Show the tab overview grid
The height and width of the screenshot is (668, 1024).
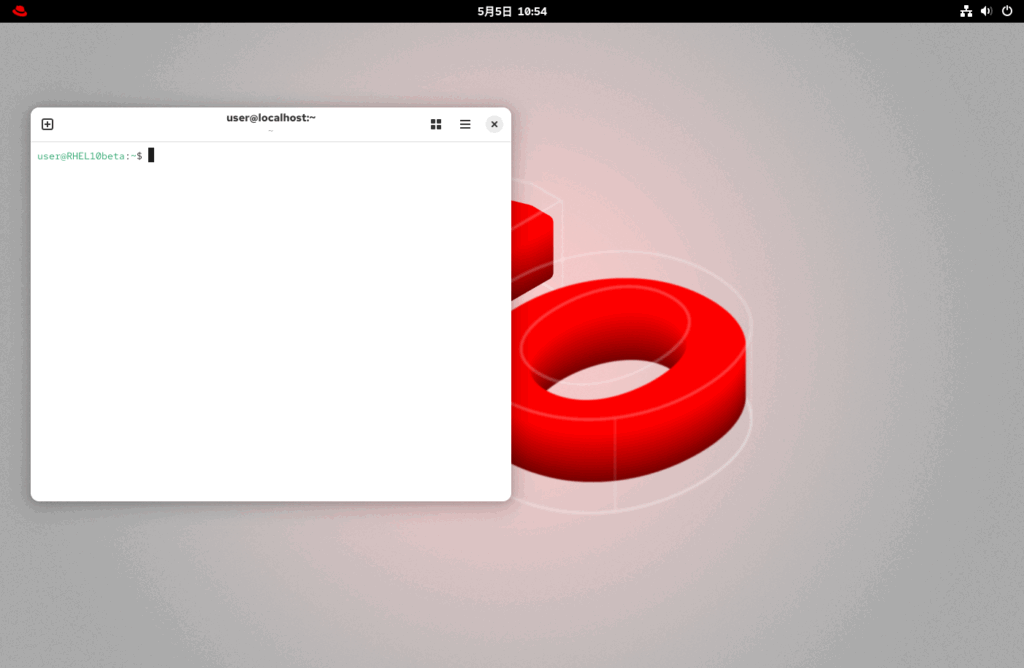click(436, 124)
